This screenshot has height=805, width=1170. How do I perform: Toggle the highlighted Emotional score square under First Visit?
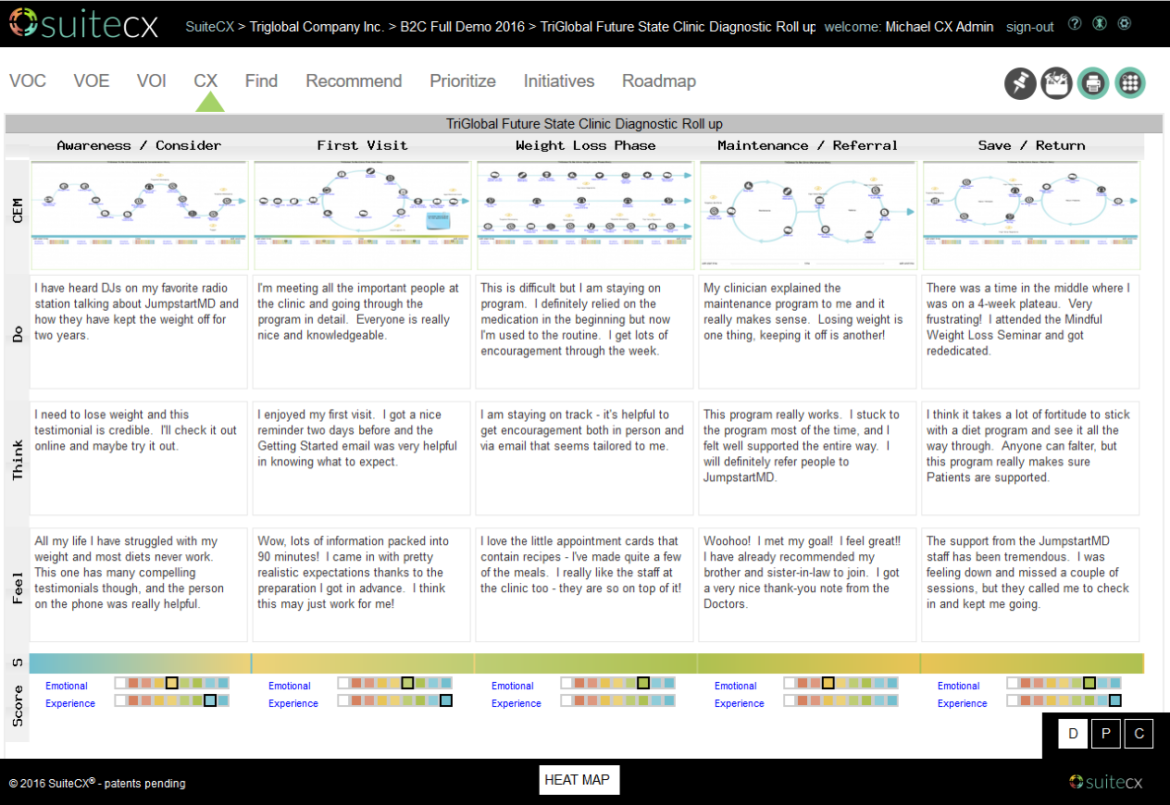(x=407, y=685)
